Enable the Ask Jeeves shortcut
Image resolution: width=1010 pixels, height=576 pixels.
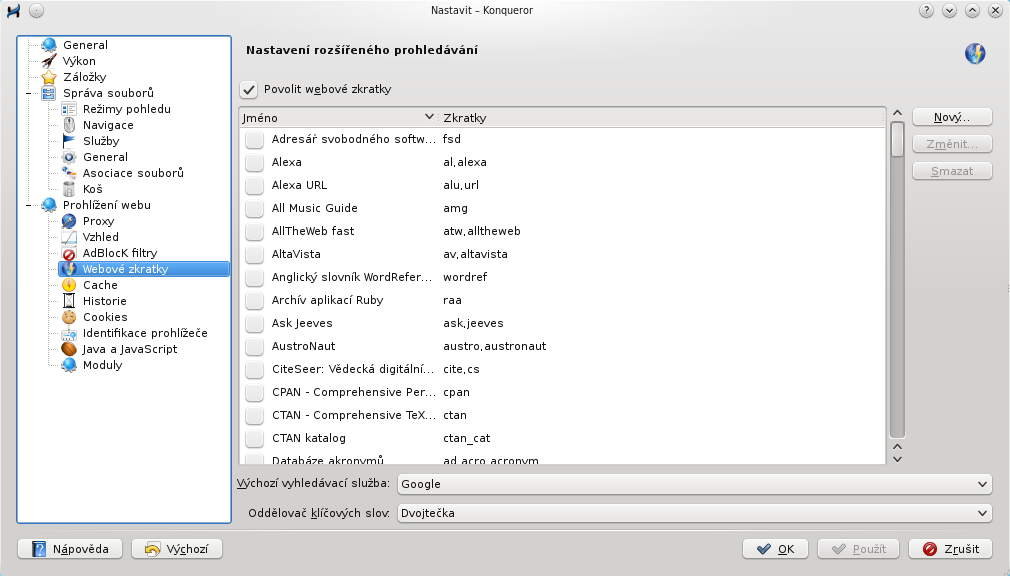[x=254, y=323]
